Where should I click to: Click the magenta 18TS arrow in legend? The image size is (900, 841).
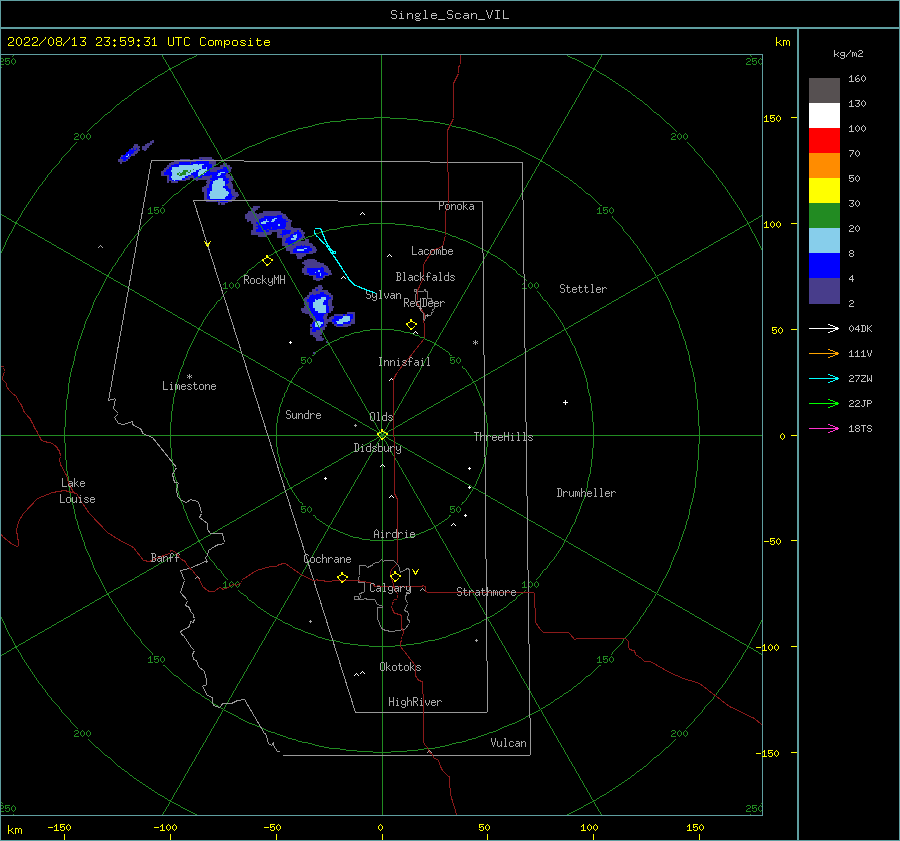coord(824,428)
